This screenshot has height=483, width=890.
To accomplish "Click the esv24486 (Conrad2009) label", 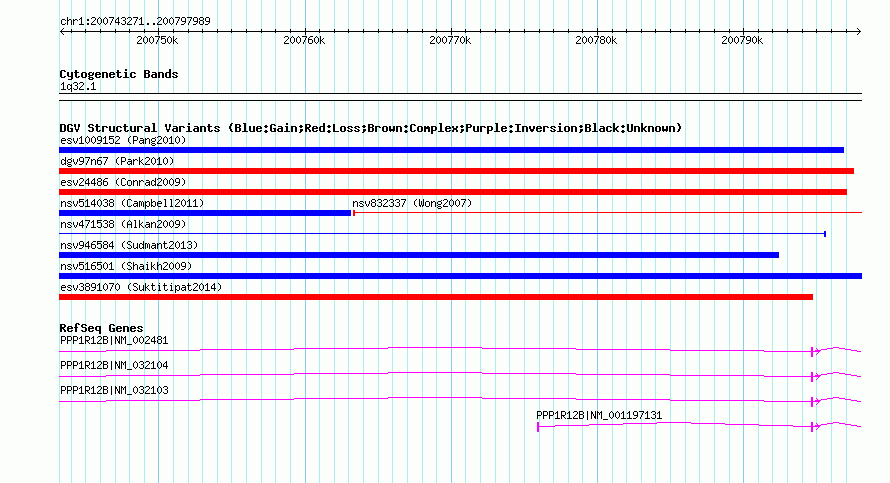I will click(x=123, y=182).
